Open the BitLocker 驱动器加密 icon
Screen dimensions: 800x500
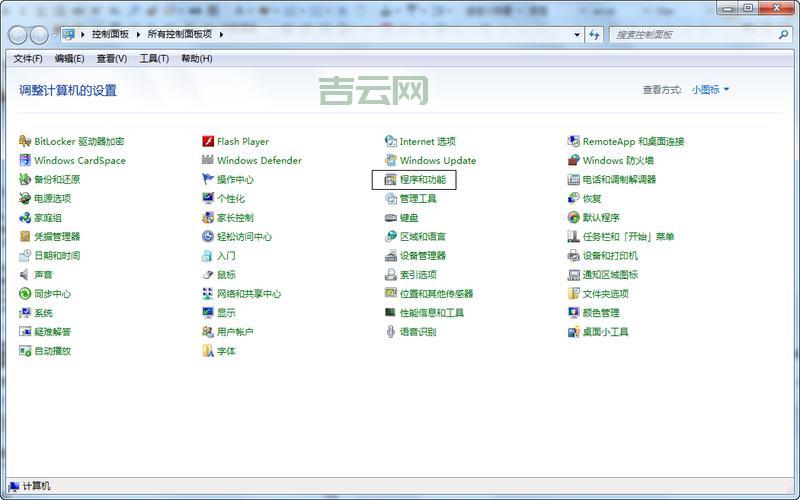[24, 141]
